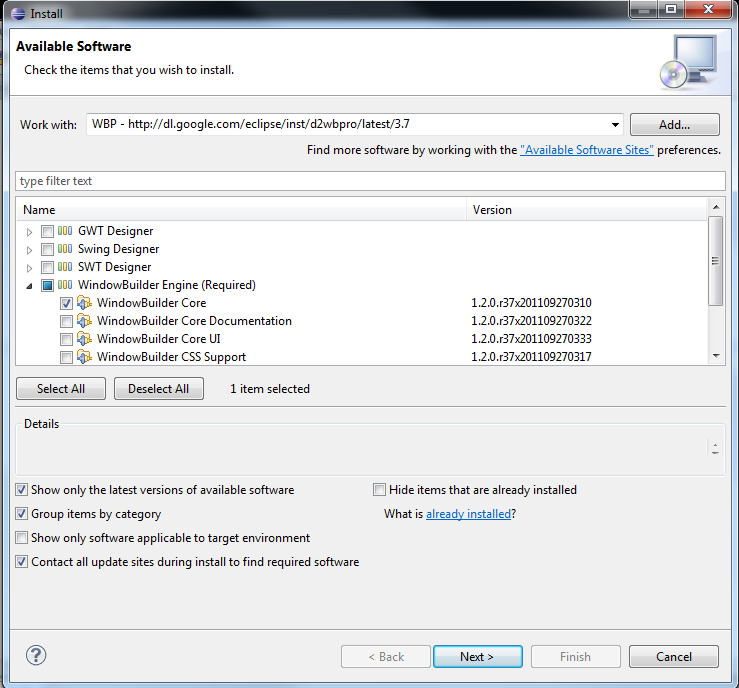Screen dimensions: 739x688
Task: Open the Available Software Sites link
Action: [x=587, y=150]
